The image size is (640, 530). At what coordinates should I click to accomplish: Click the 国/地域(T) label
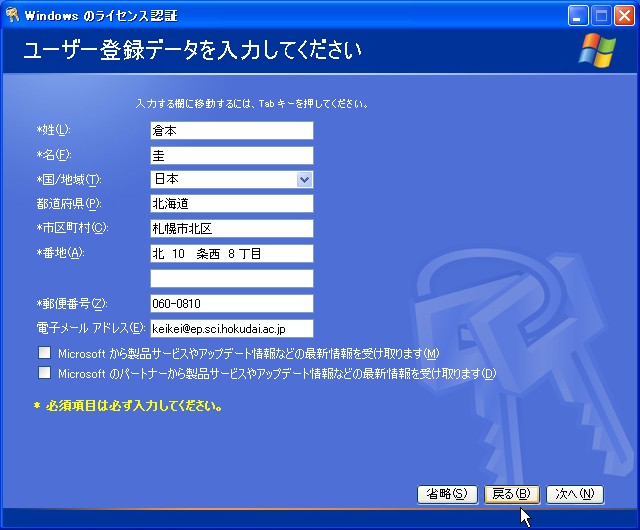click(x=69, y=179)
